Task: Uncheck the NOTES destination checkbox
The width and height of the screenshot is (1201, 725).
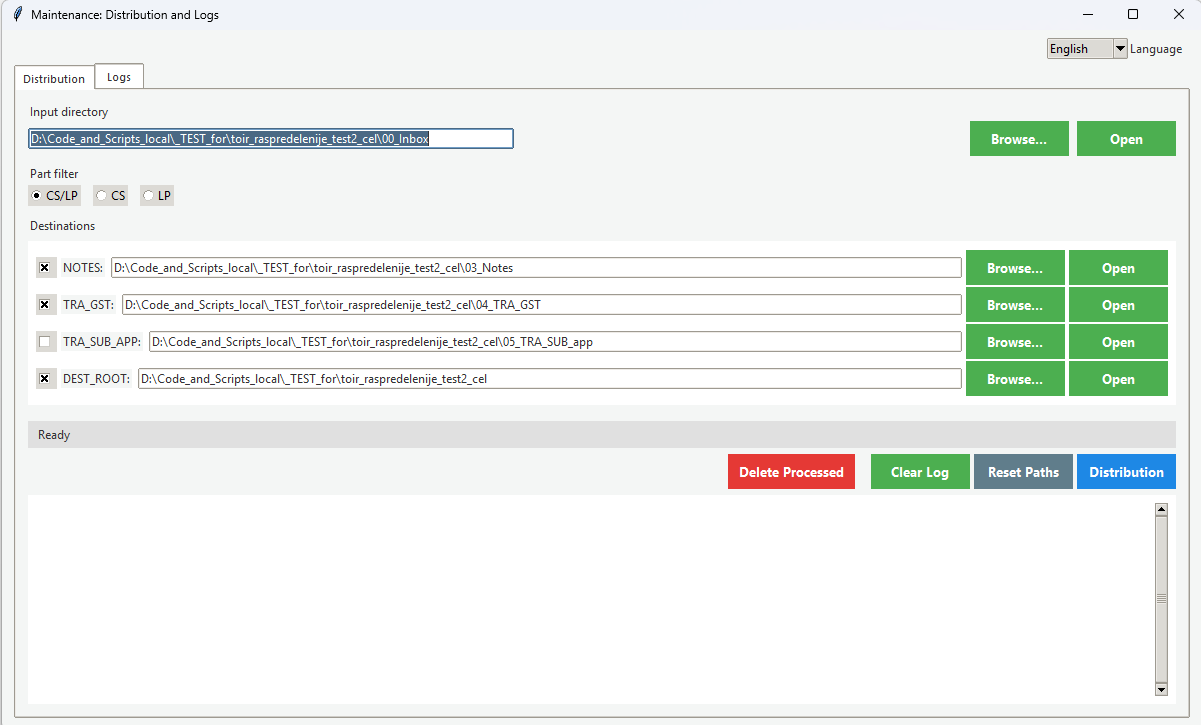Action: click(44, 268)
